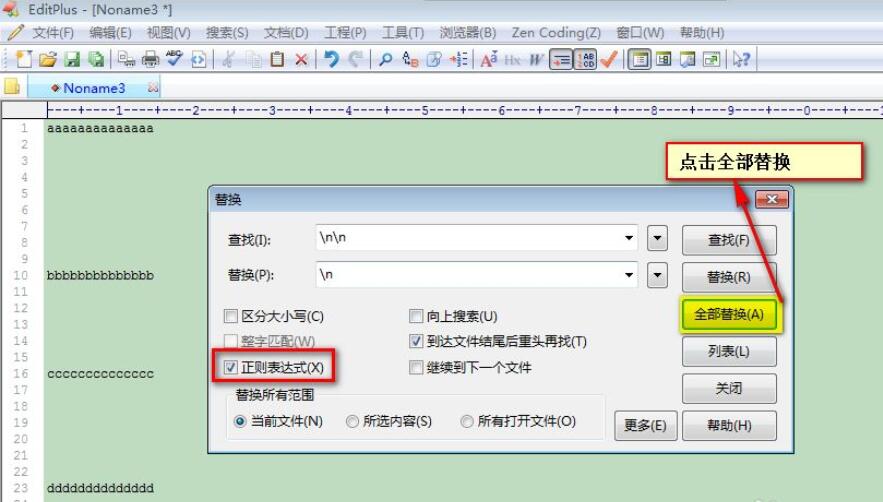Enable 继续到下一个文件 checkbox
883x502 pixels.
pyautogui.click(x=416, y=367)
